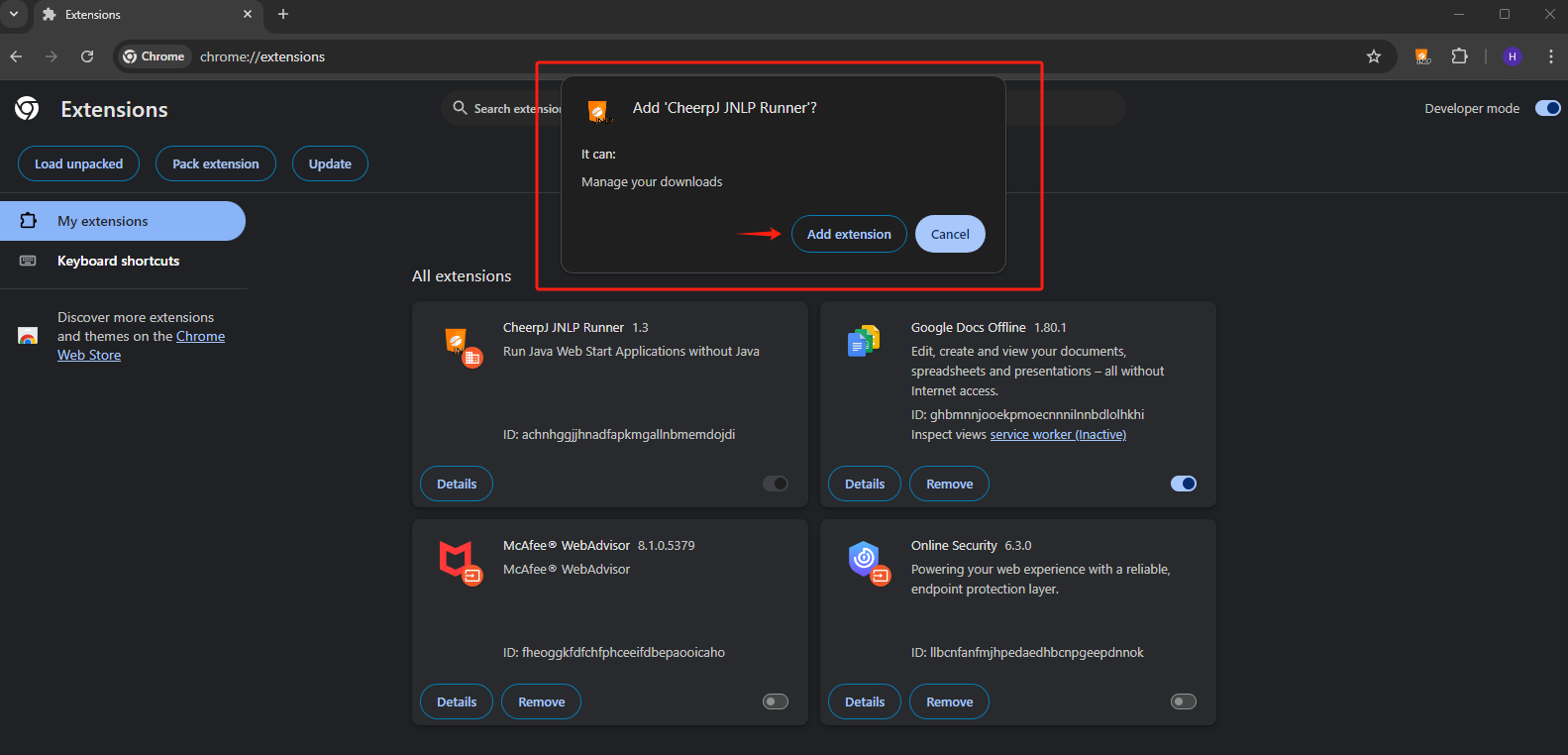This screenshot has height=755, width=1568.
Task: Open Chrome's three-dot menu
Action: pos(1550,56)
